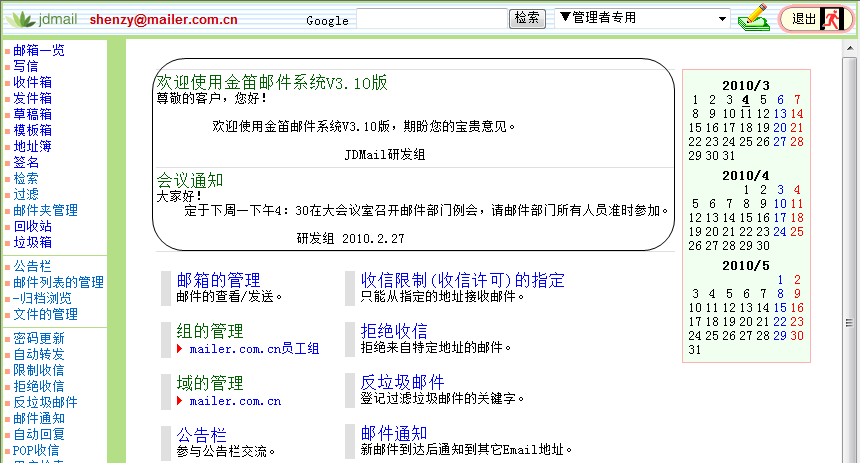Open 邮箱一览 in the sidebar
The image size is (860, 463).
click(x=38, y=50)
